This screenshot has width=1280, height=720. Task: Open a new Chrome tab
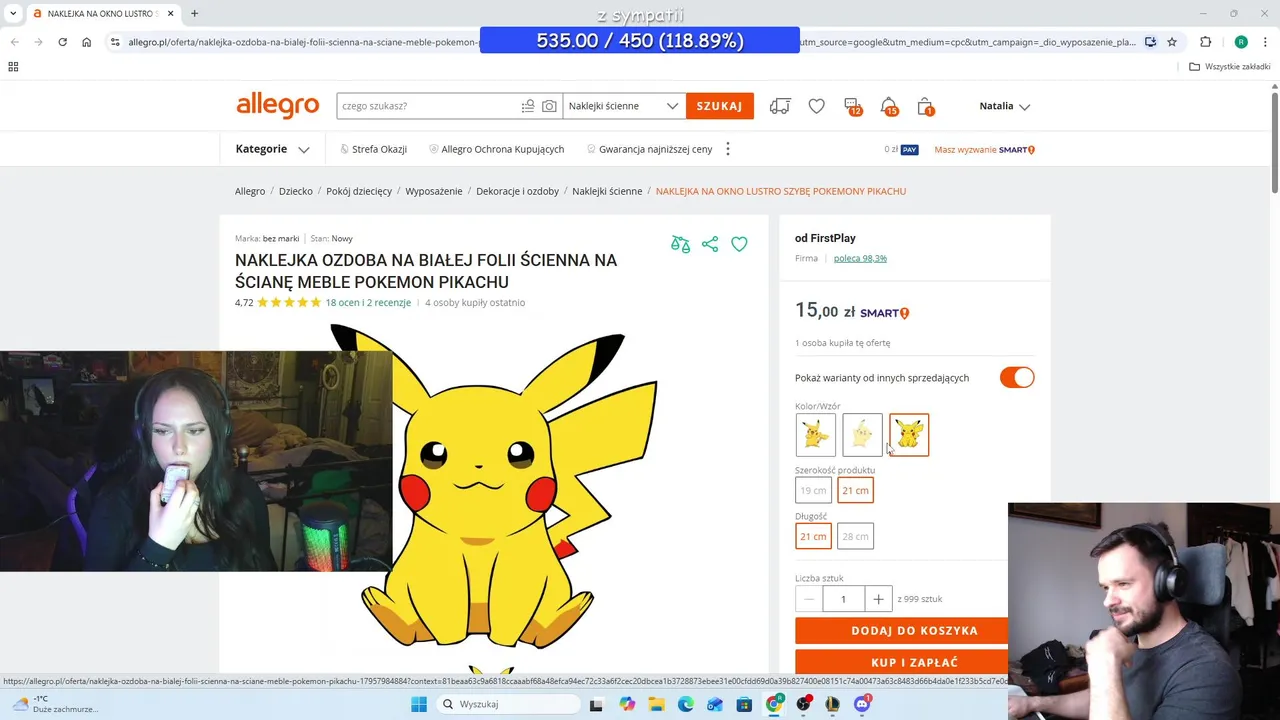[x=194, y=13]
